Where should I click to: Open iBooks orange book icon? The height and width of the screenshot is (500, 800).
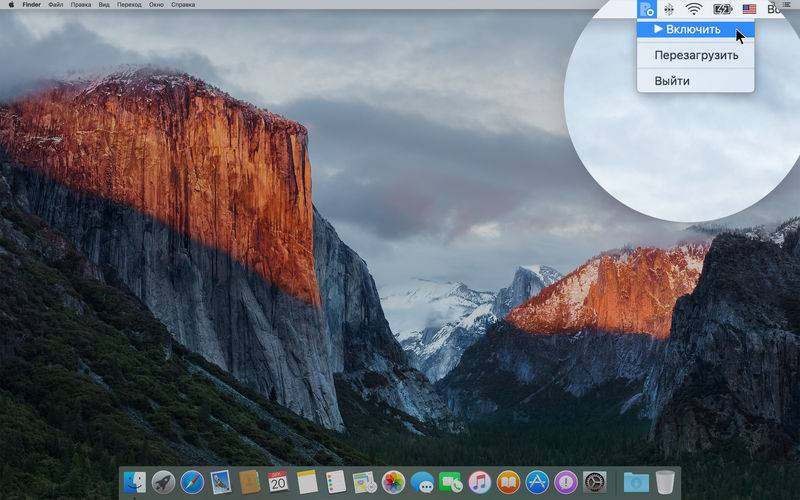click(509, 482)
